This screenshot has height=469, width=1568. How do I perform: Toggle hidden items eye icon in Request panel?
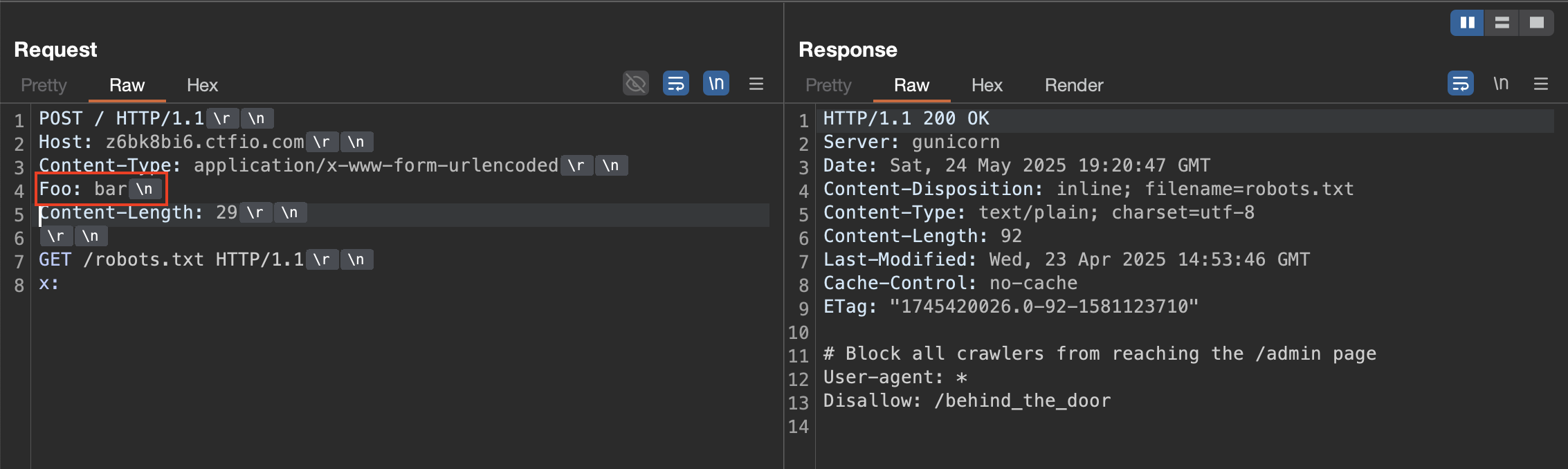[x=635, y=84]
